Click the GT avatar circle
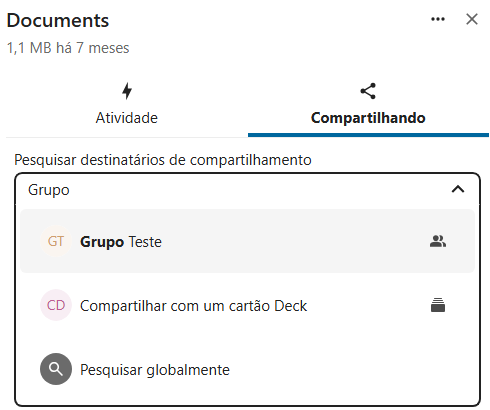Viewport: 490px width, 410px height. click(56, 241)
